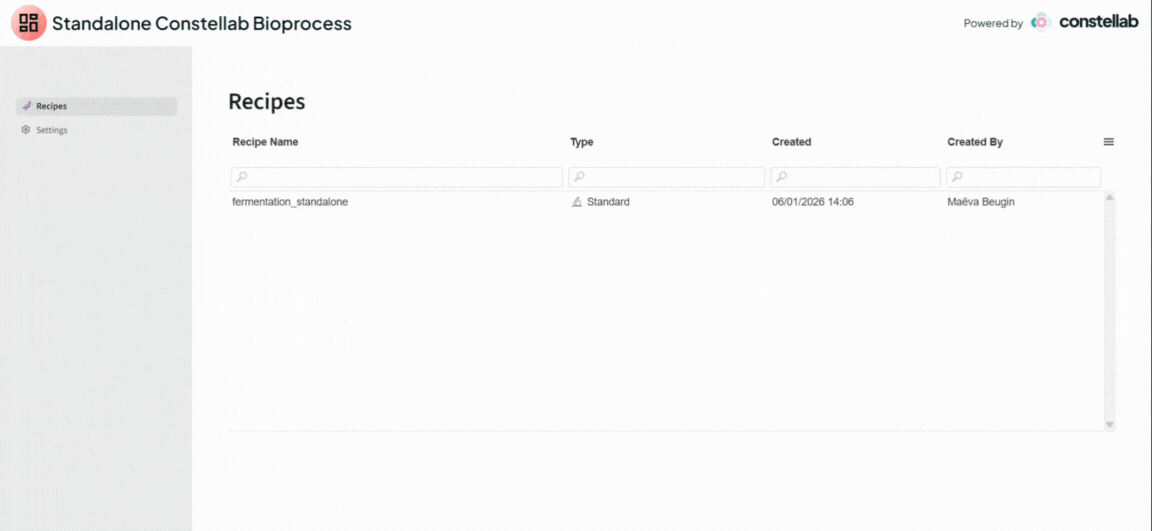Viewport: 1152px width, 531px height.
Task: Click the magnifier icon in Recipe Name filter
Action: click(242, 178)
